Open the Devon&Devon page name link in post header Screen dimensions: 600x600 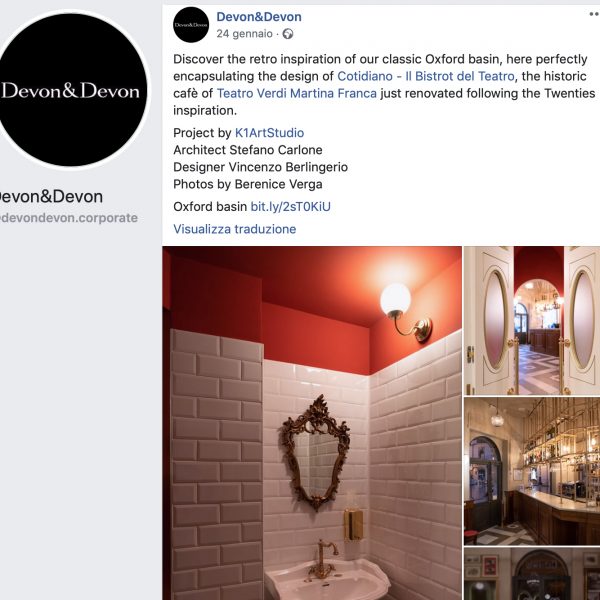[x=259, y=17]
